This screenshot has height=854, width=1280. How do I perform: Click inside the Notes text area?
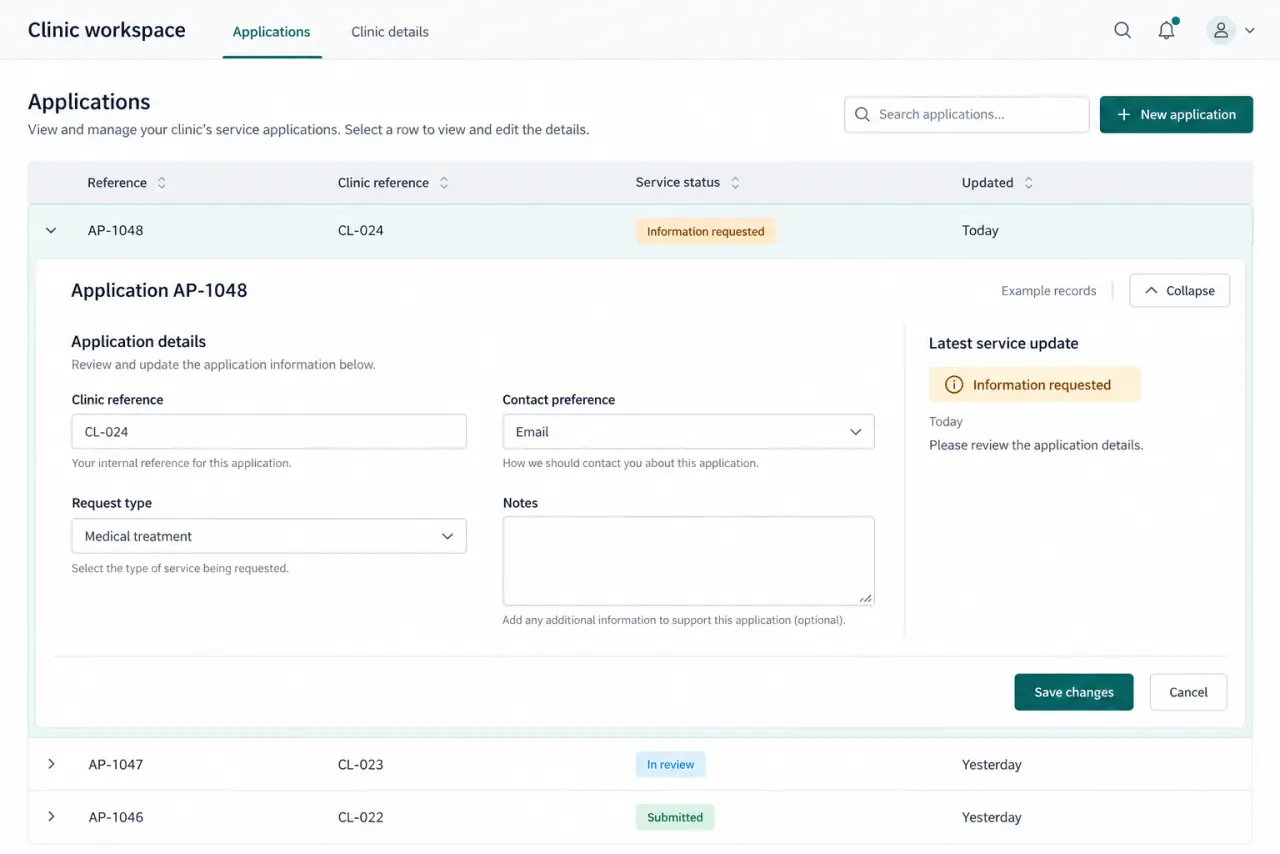(x=688, y=561)
